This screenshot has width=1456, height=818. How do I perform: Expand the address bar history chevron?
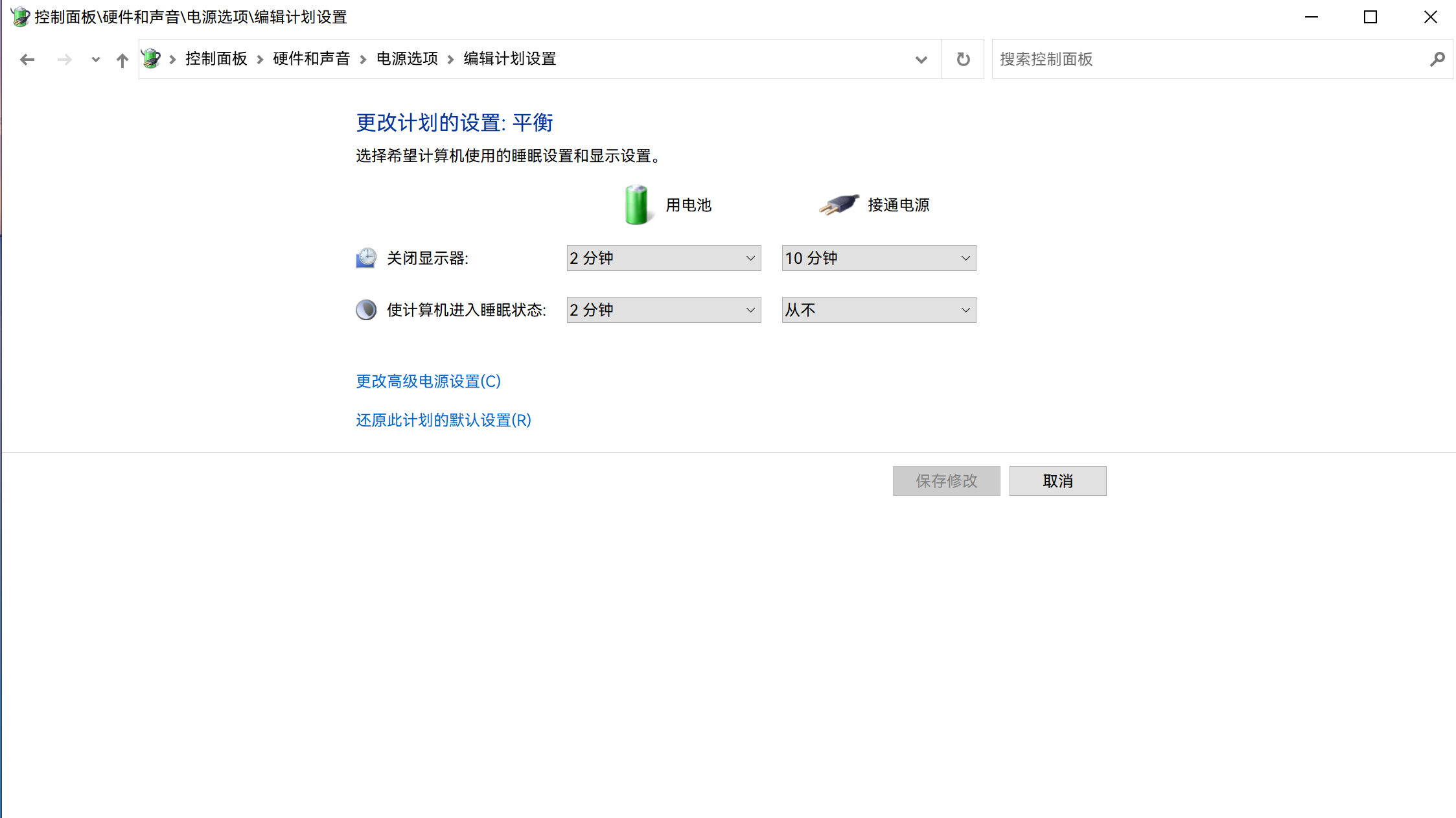click(x=921, y=59)
